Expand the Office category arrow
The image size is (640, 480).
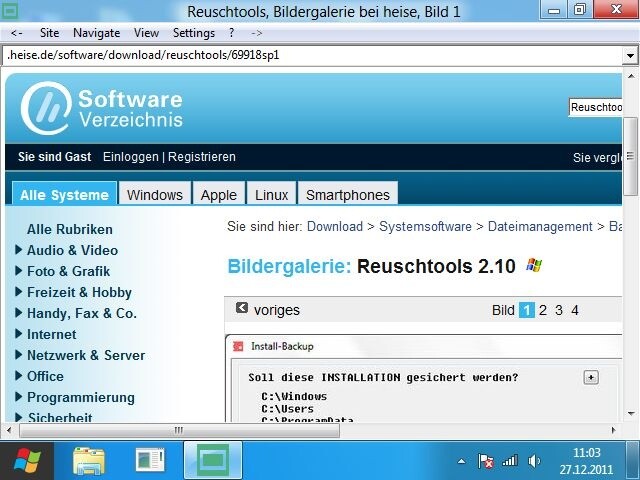click(x=18, y=376)
